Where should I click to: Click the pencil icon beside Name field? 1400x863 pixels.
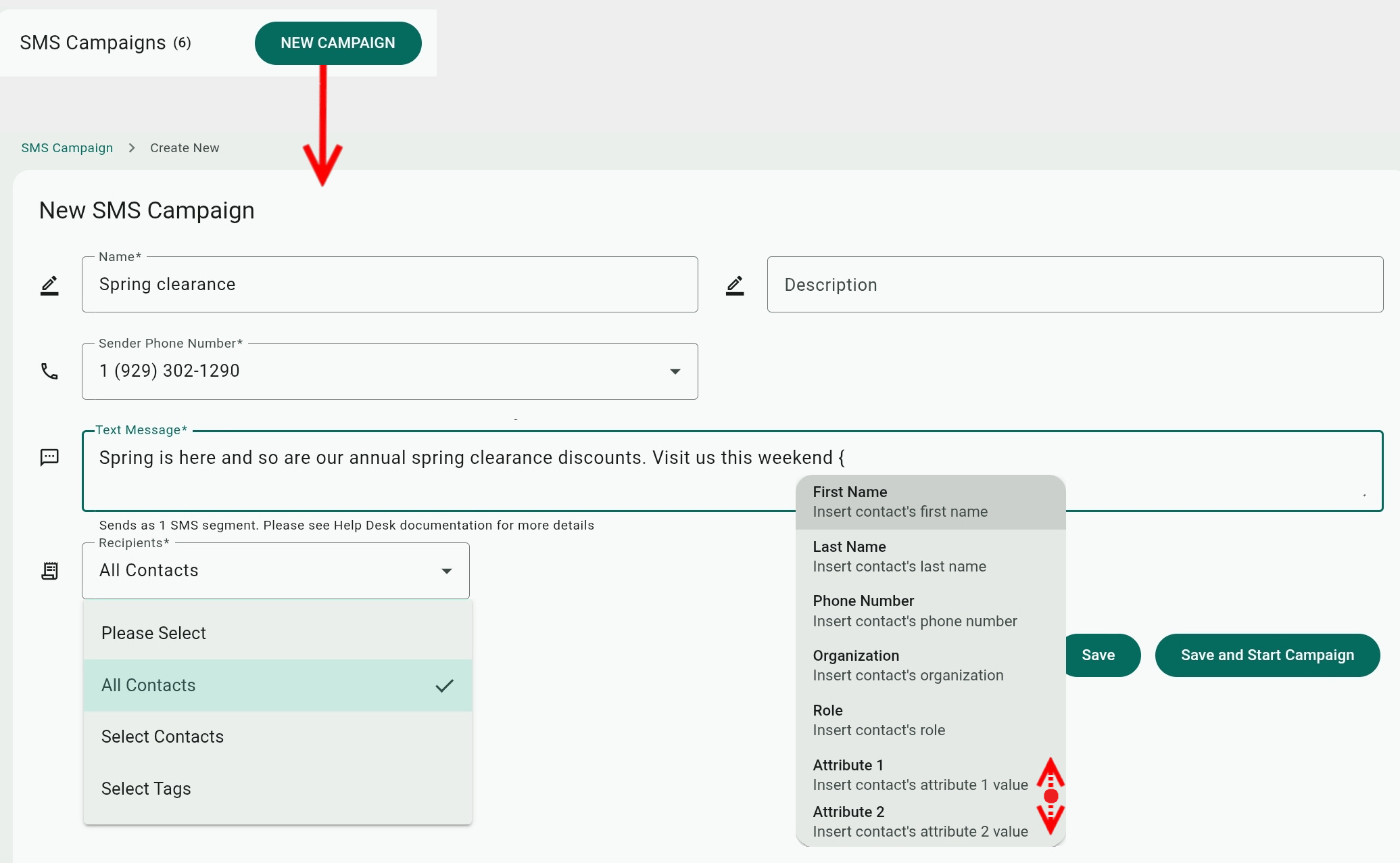coord(49,285)
